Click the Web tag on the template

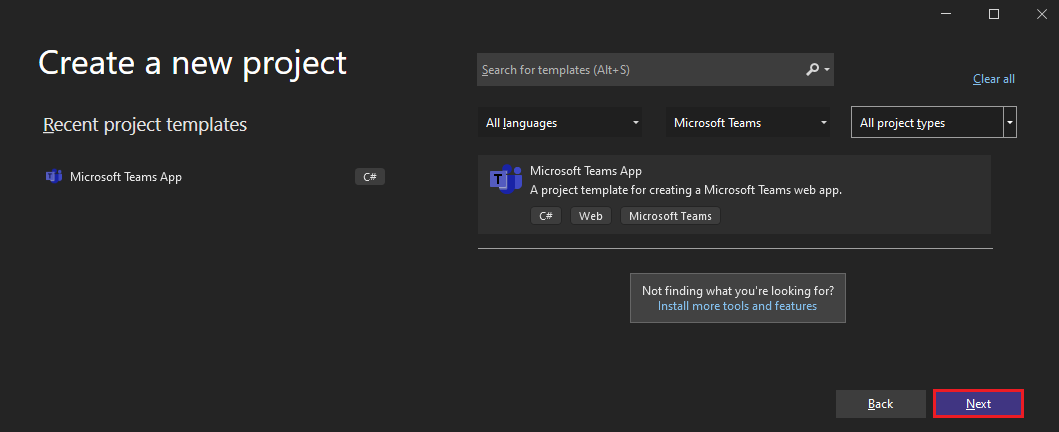[x=591, y=216]
